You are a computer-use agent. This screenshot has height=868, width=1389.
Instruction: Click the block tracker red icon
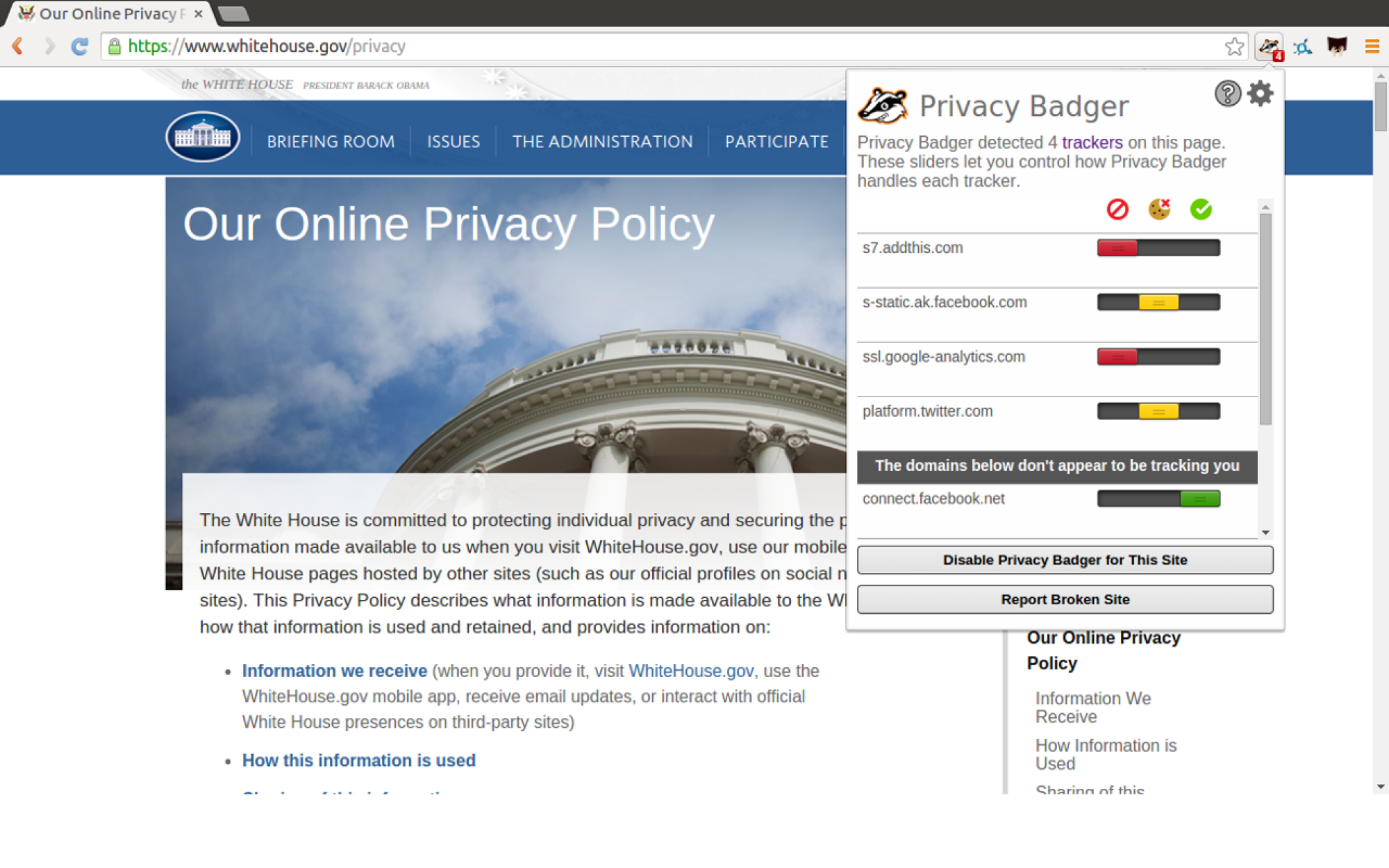point(1116,209)
